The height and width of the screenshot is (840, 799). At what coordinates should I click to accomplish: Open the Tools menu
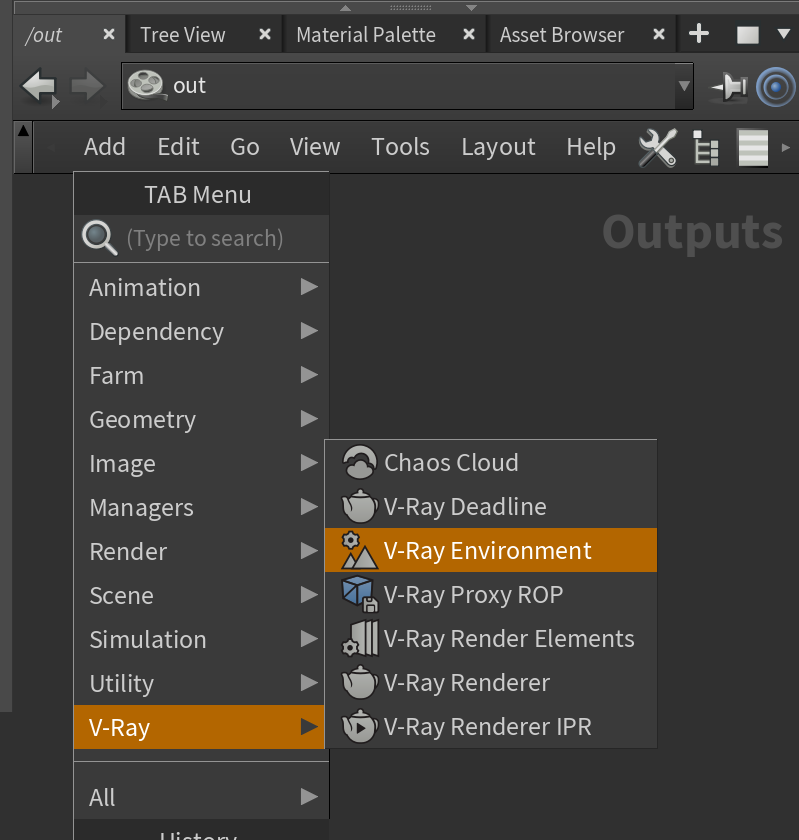coord(400,147)
